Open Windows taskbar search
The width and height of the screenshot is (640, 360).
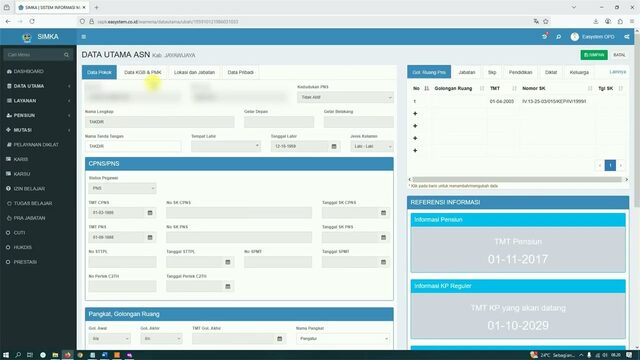[x=18, y=355]
